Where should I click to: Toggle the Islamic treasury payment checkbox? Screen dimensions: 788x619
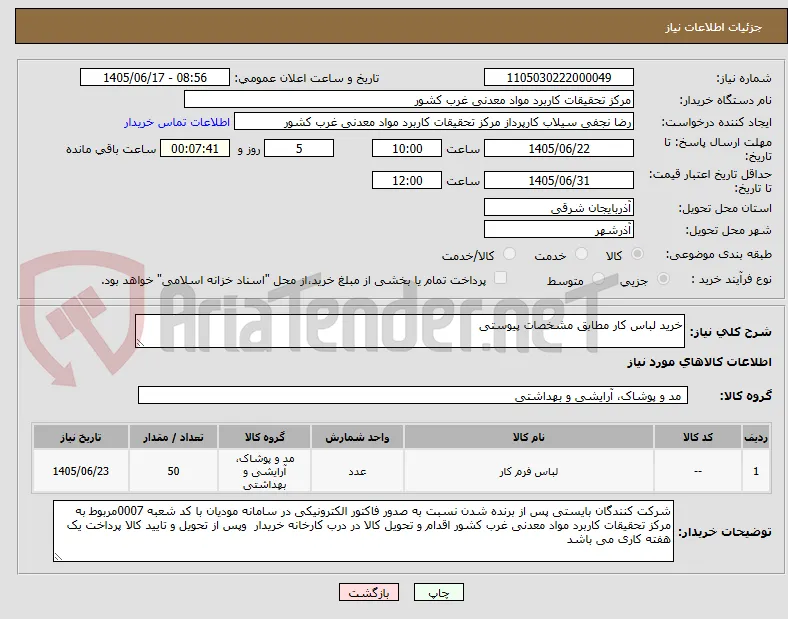coord(501,278)
